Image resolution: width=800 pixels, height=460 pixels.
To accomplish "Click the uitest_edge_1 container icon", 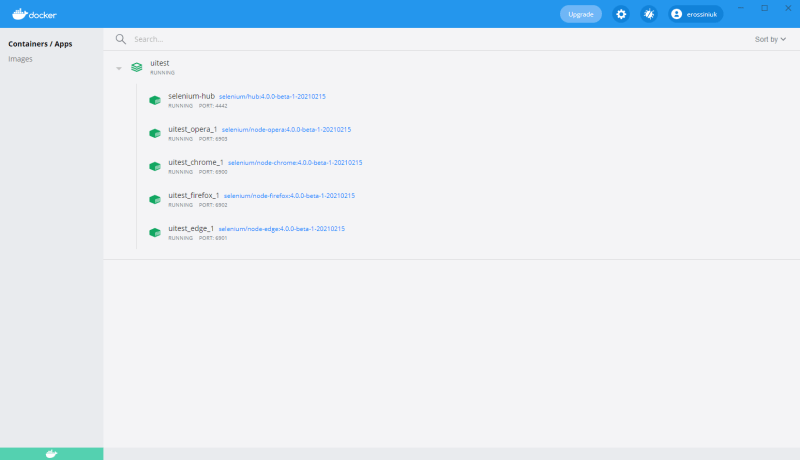I will [x=155, y=233].
